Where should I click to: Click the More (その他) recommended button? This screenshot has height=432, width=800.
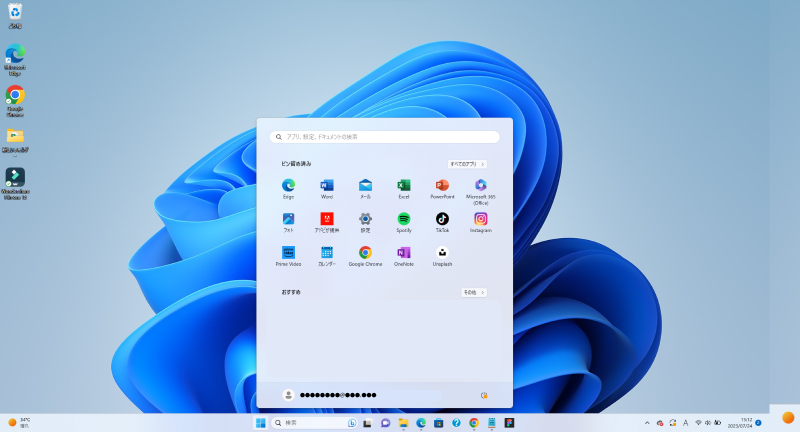click(474, 292)
